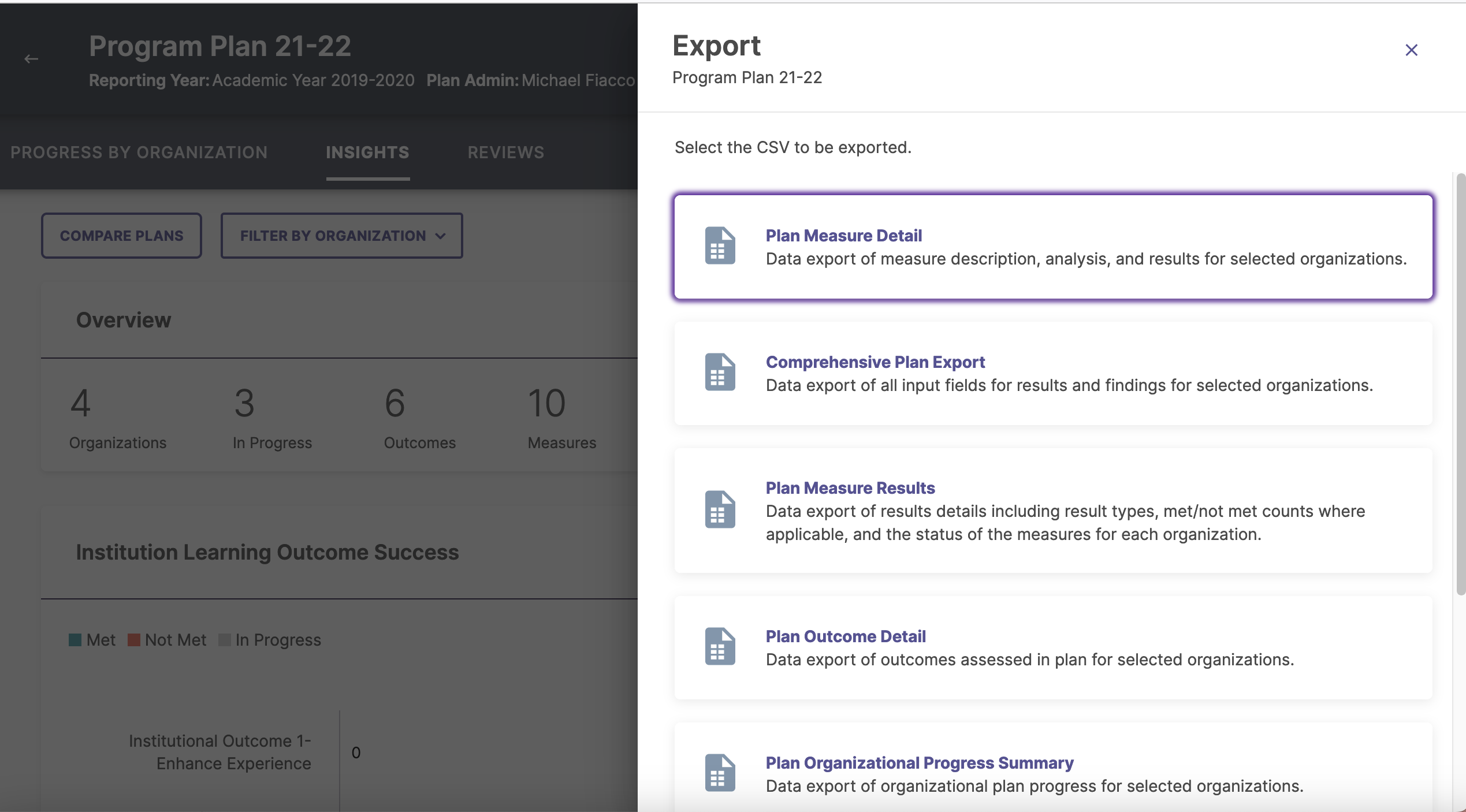This screenshot has height=812, width=1466.
Task: Pick the Plan Organizational Progress Summary title
Action: pos(920,763)
